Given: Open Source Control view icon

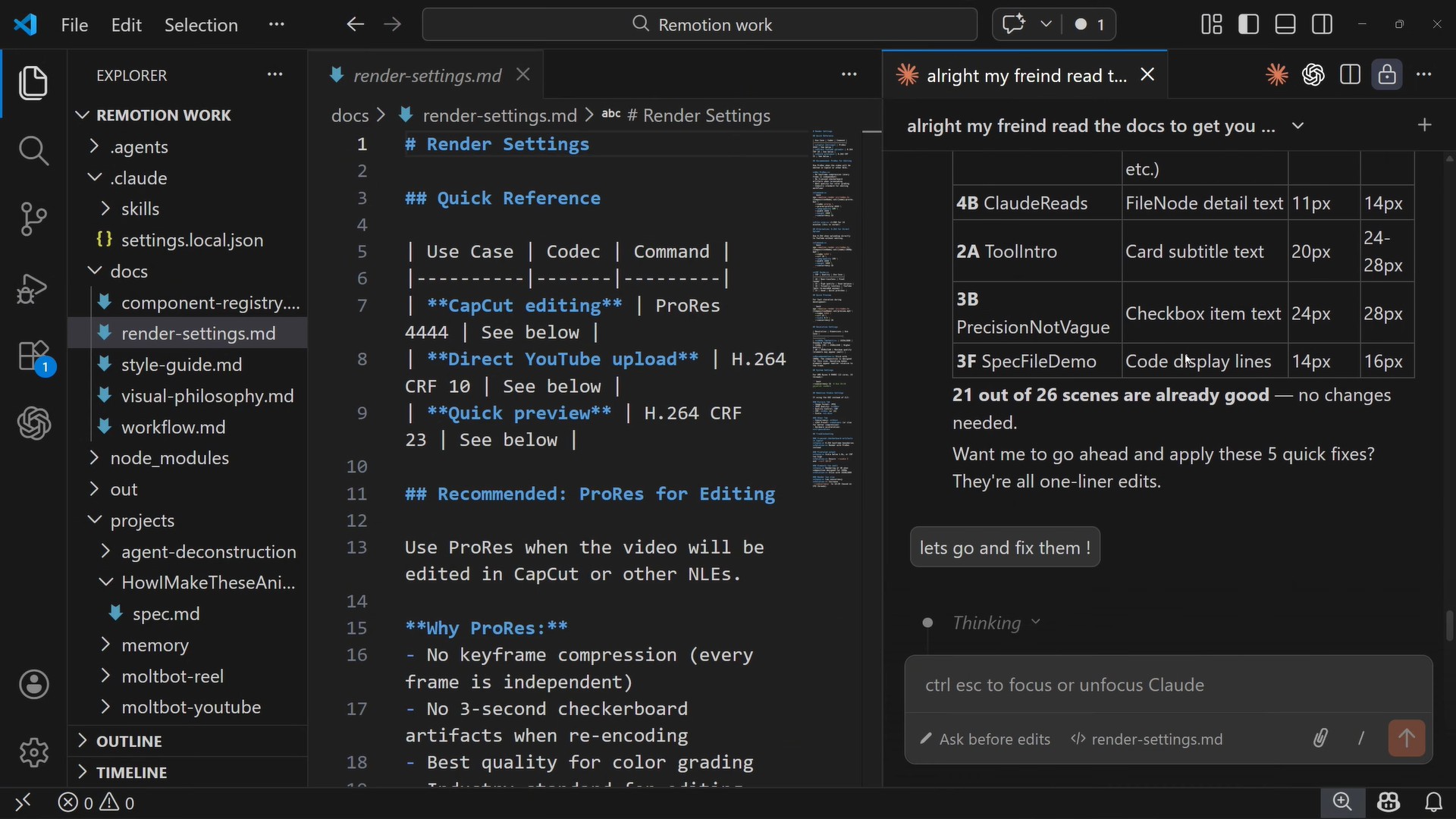Looking at the screenshot, I should pyautogui.click(x=33, y=219).
